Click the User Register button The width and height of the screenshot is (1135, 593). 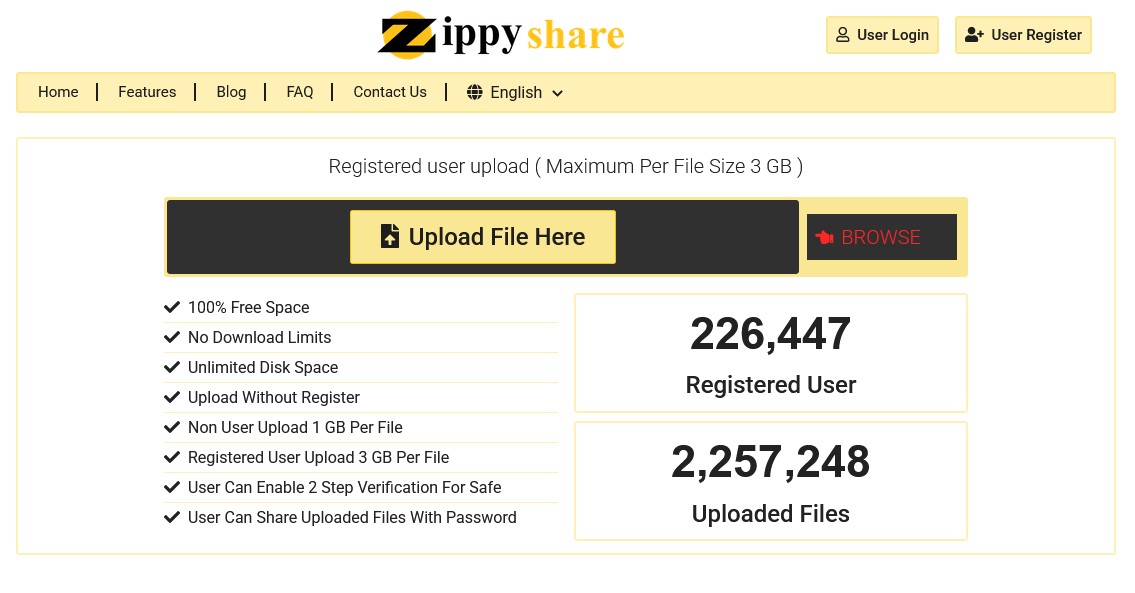[x=1023, y=35]
